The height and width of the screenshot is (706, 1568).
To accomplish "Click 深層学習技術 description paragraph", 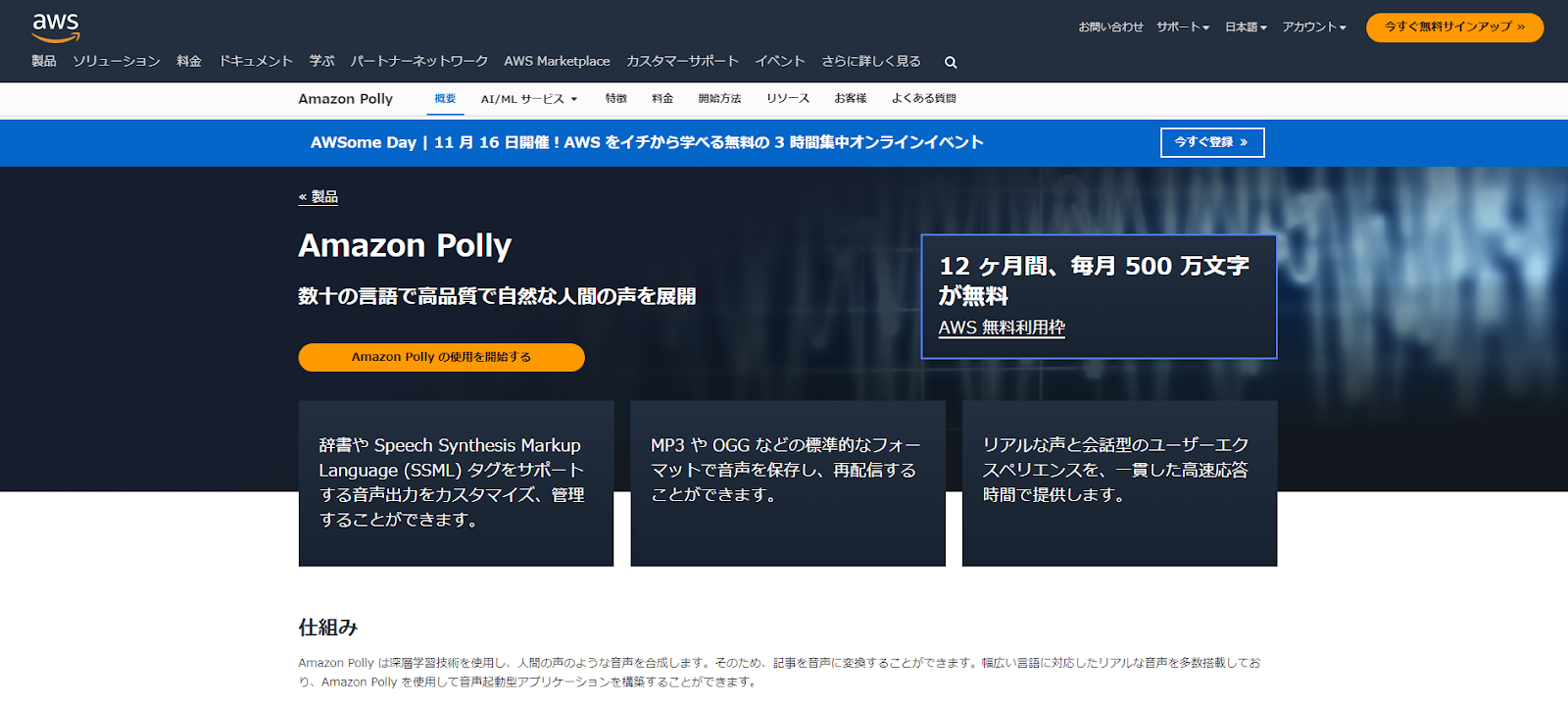I will (x=780, y=673).
